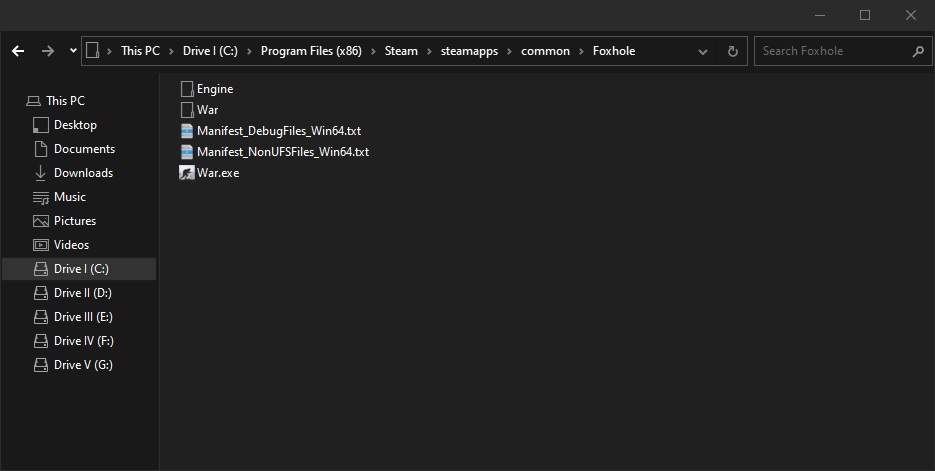
Task: Click the steamapps breadcrumb segment
Action: 469,51
